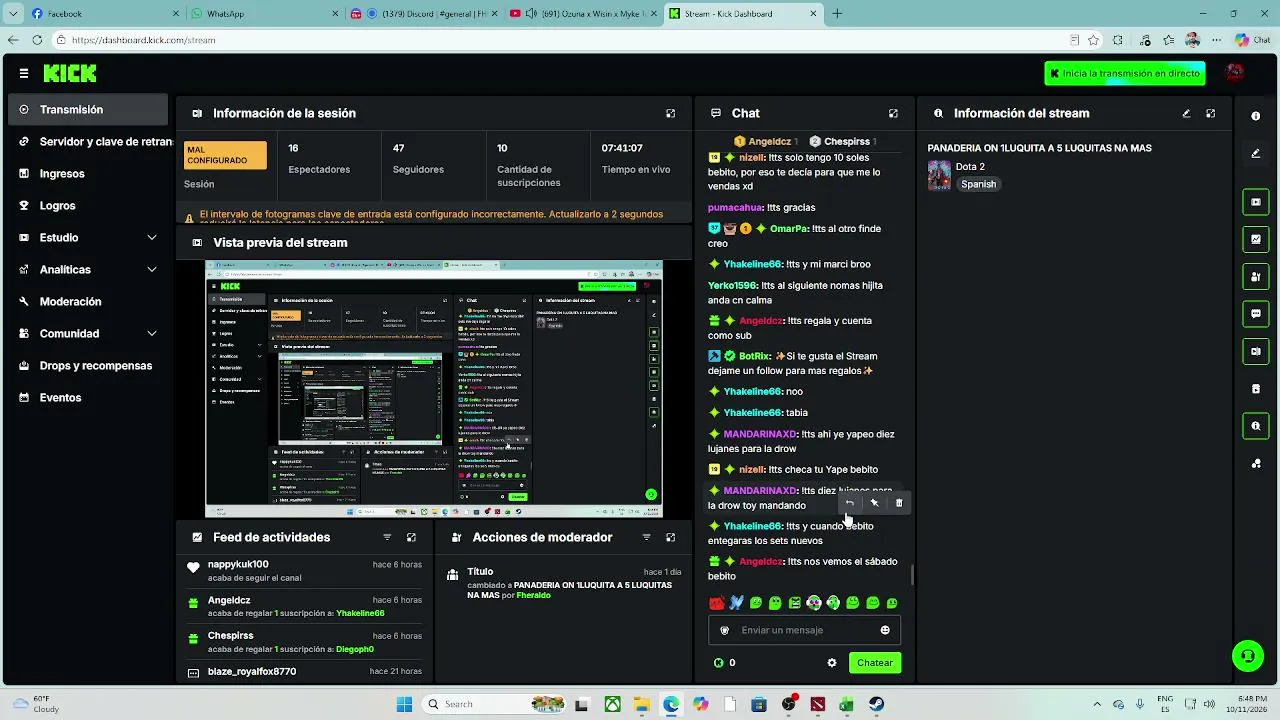Viewport: 1280px width, 720px height.
Task: Open Steam from the taskbar
Action: [x=876, y=704]
